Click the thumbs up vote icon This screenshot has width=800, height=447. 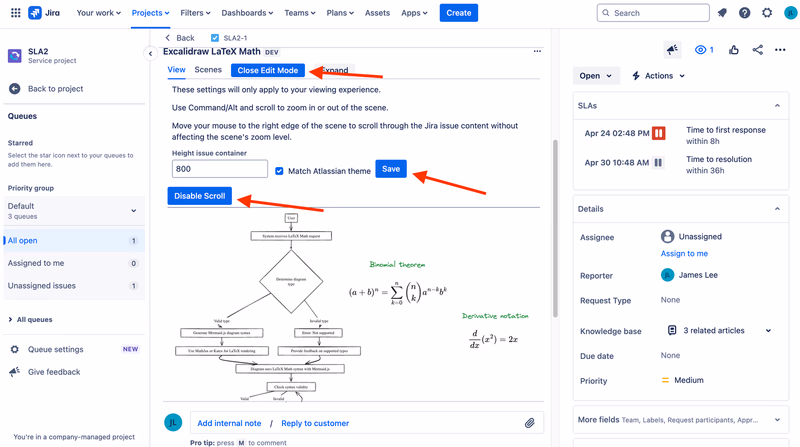pyautogui.click(x=734, y=49)
